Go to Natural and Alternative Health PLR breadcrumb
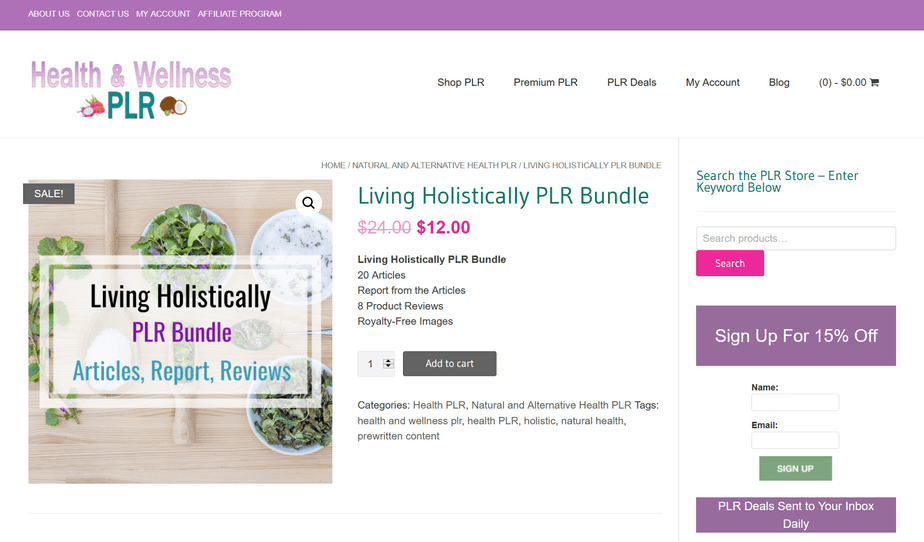This screenshot has height=542, width=924. [x=434, y=166]
